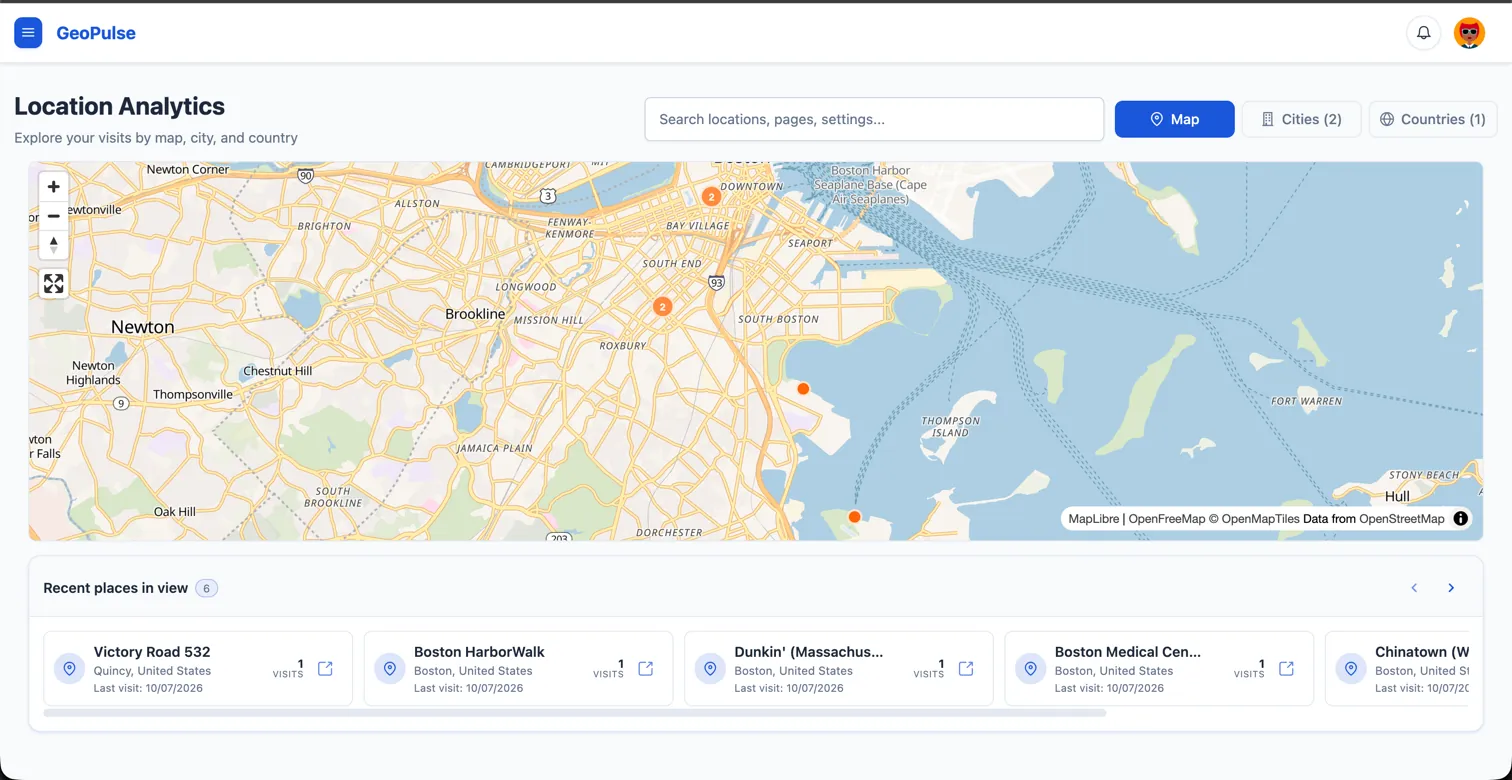Open the notifications bell
Viewport: 1512px width, 780px height.
[x=1423, y=33]
